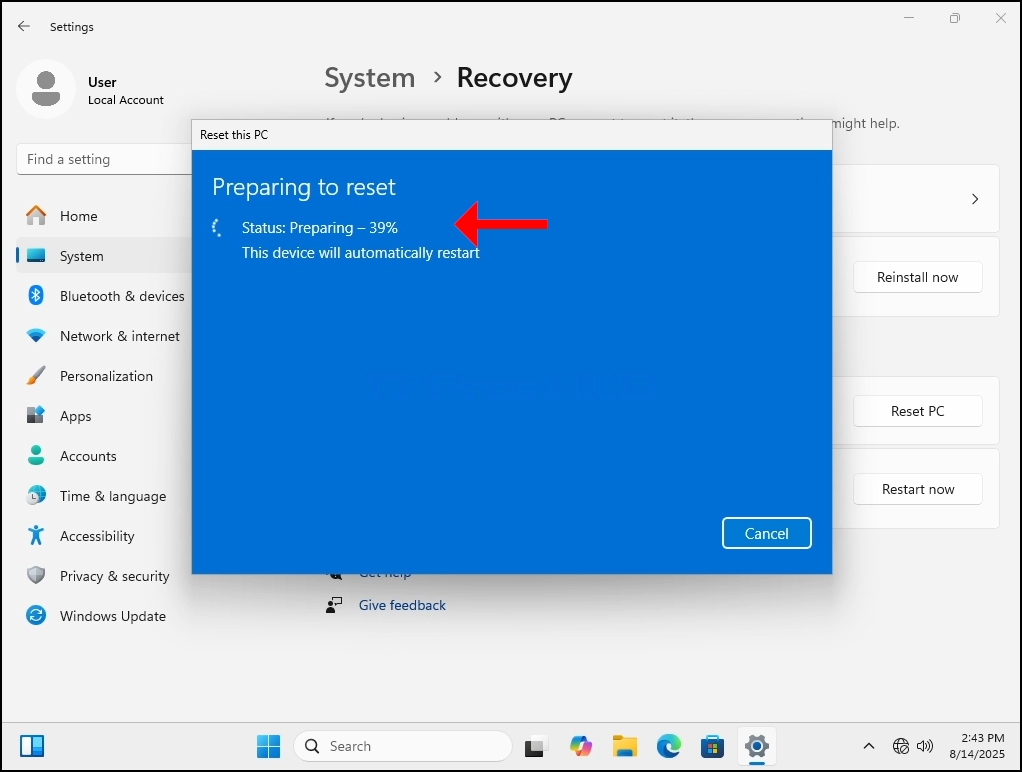Click the Accounts person icon
Image resolution: width=1022 pixels, height=772 pixels.
36,455
